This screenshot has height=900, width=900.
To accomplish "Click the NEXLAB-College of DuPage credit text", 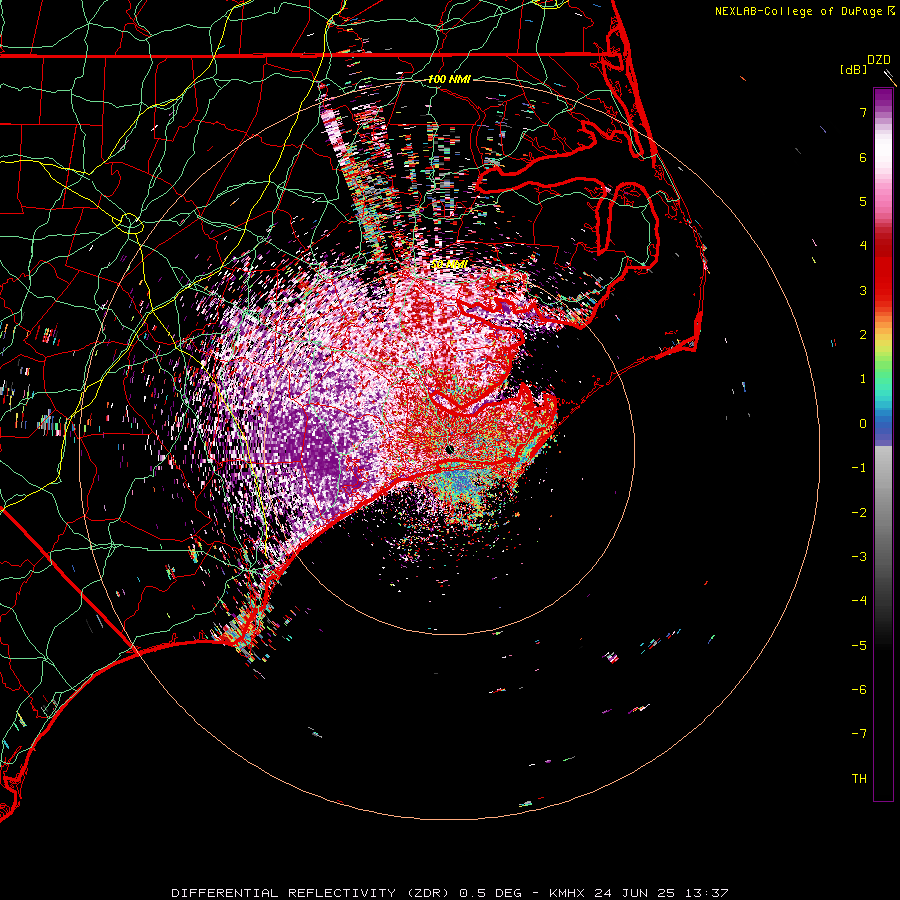I will click(x=800, y=11).
